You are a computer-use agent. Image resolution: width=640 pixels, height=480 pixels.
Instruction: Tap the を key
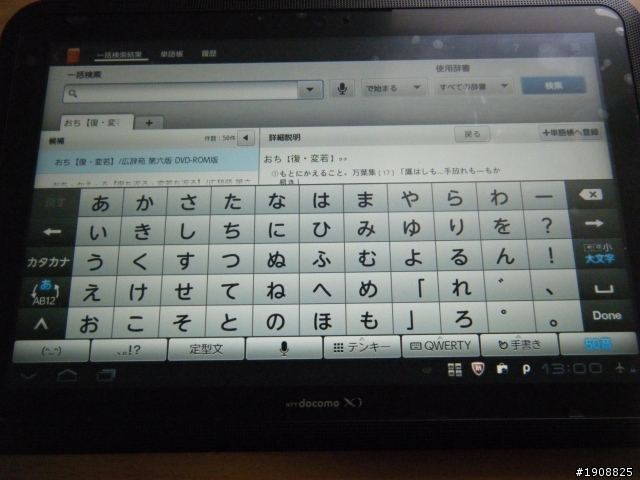[502, 226]
